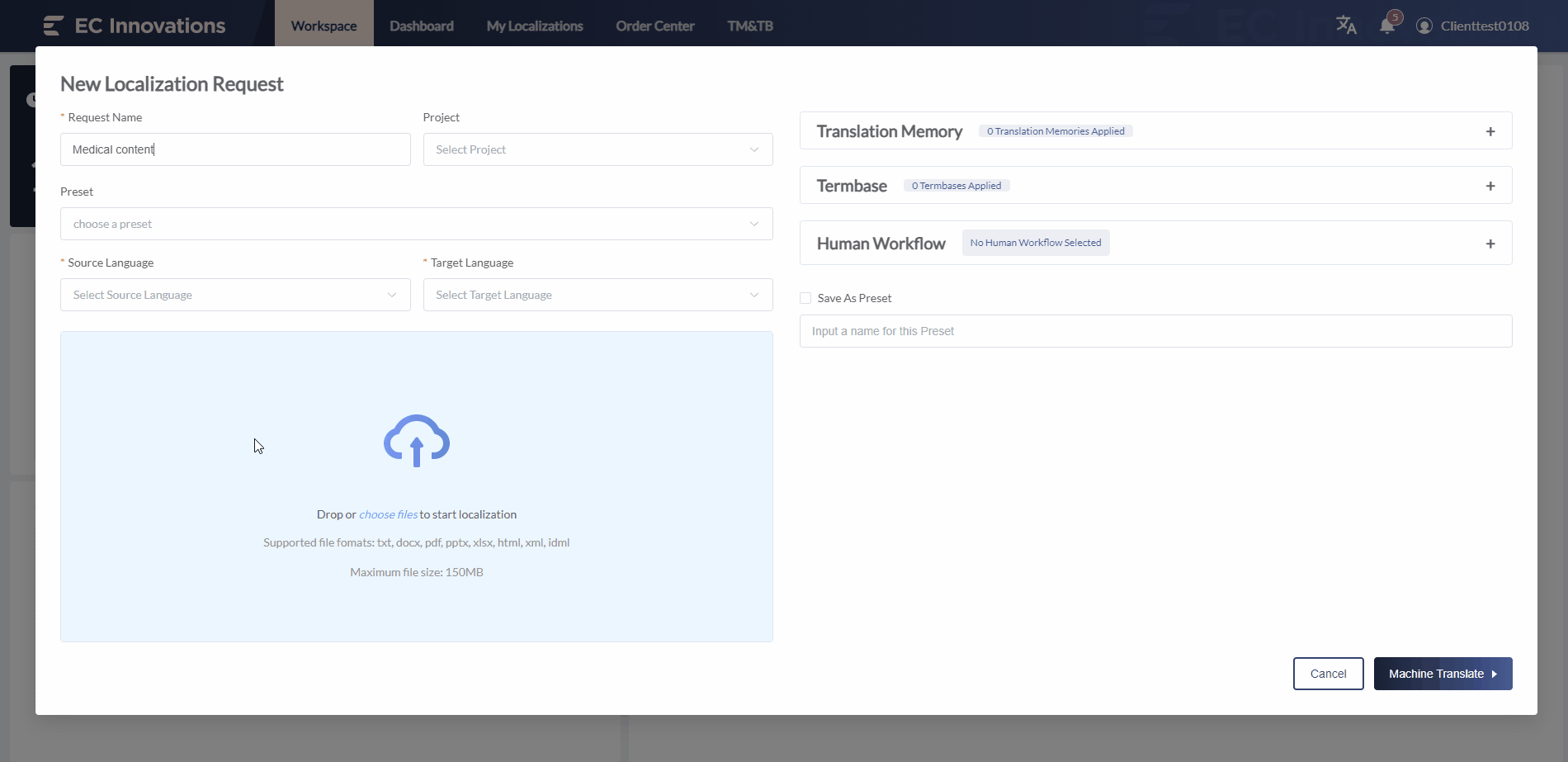Focus the Request Name input field
This screenshot has height=762, width=1568.
tap(235, 149)
